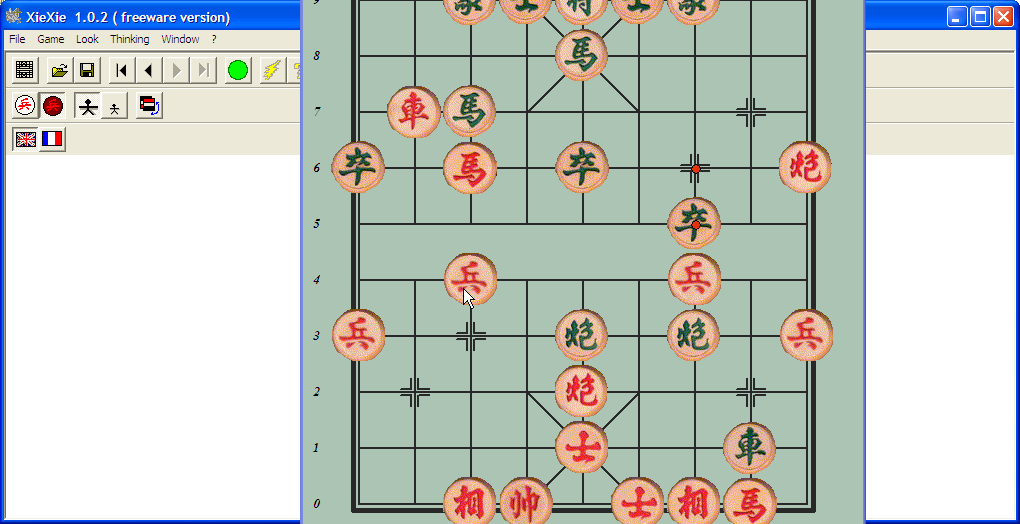Open the ? help menu

tap(214, 39)
